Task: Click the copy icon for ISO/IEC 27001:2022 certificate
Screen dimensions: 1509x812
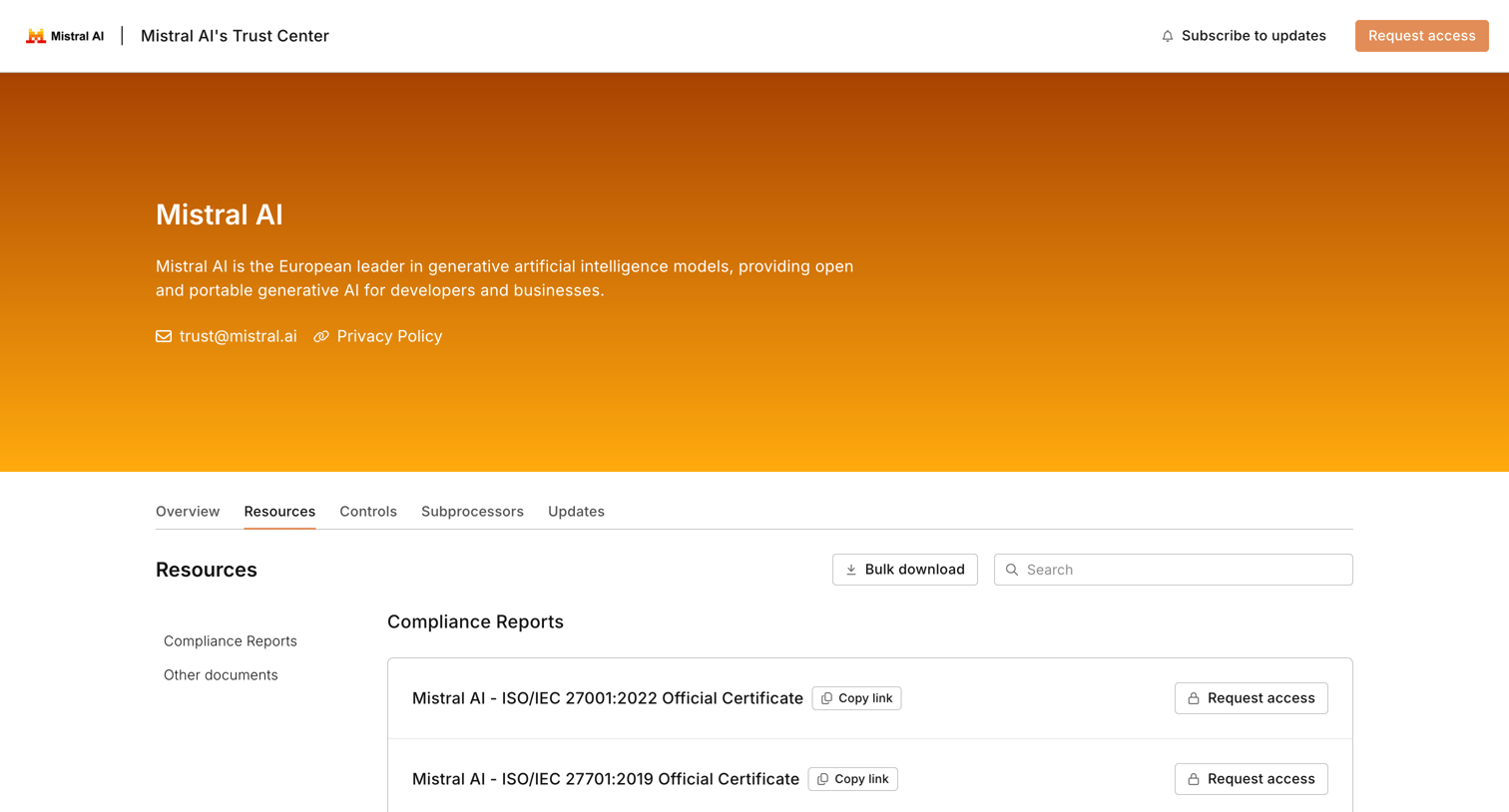Action: (826, 698)
